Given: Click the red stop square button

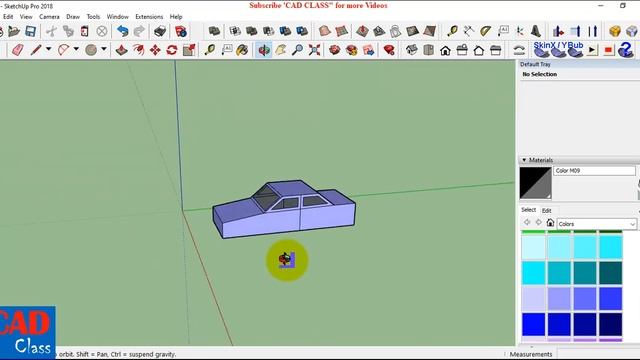Looking at the screenshot, I should click(609, 50).
